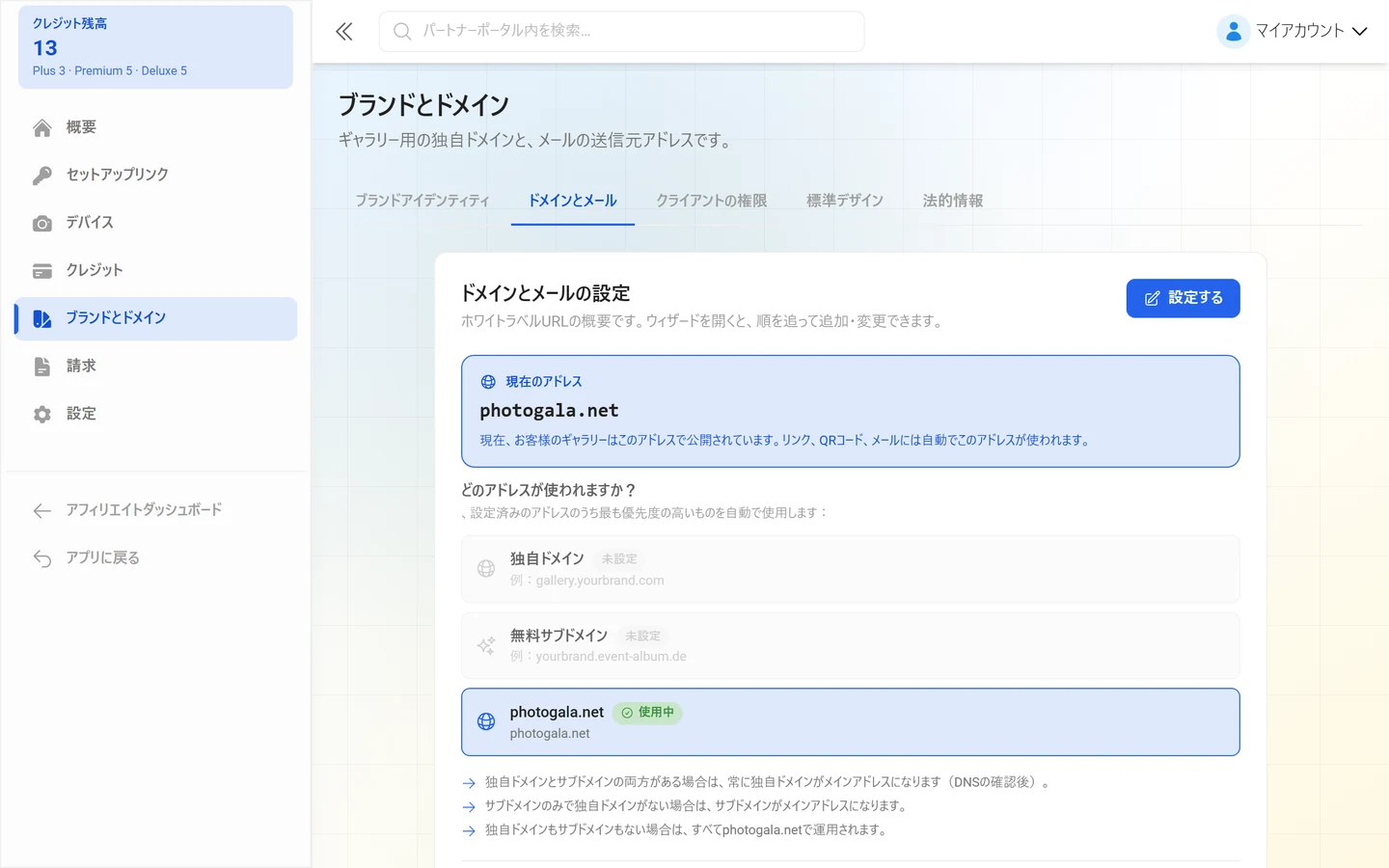
Task: Click the return arrow beside アプリに戻る
Action: (42, 558)
